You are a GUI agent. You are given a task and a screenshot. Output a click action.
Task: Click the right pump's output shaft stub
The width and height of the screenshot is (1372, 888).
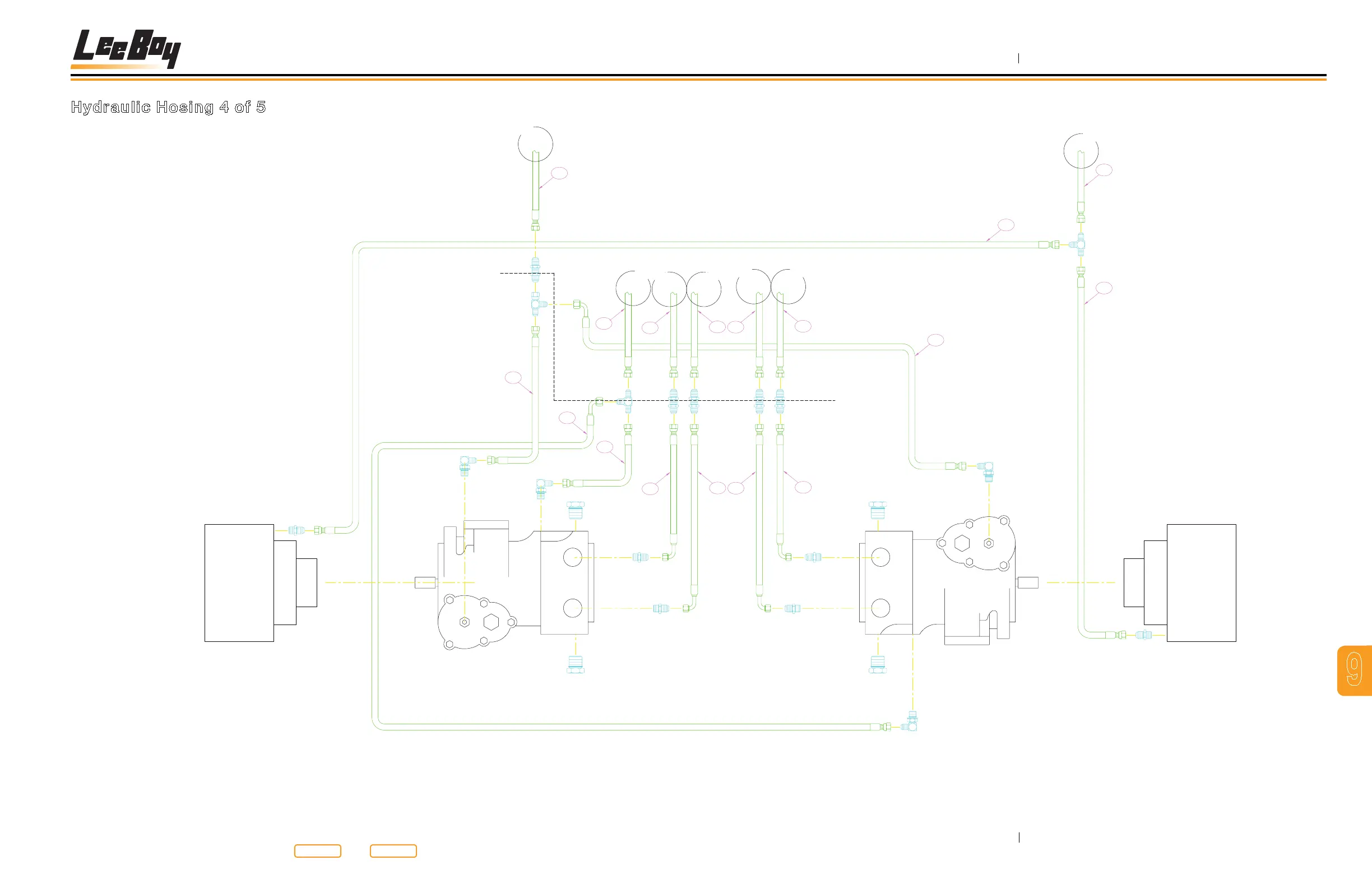1028,583
